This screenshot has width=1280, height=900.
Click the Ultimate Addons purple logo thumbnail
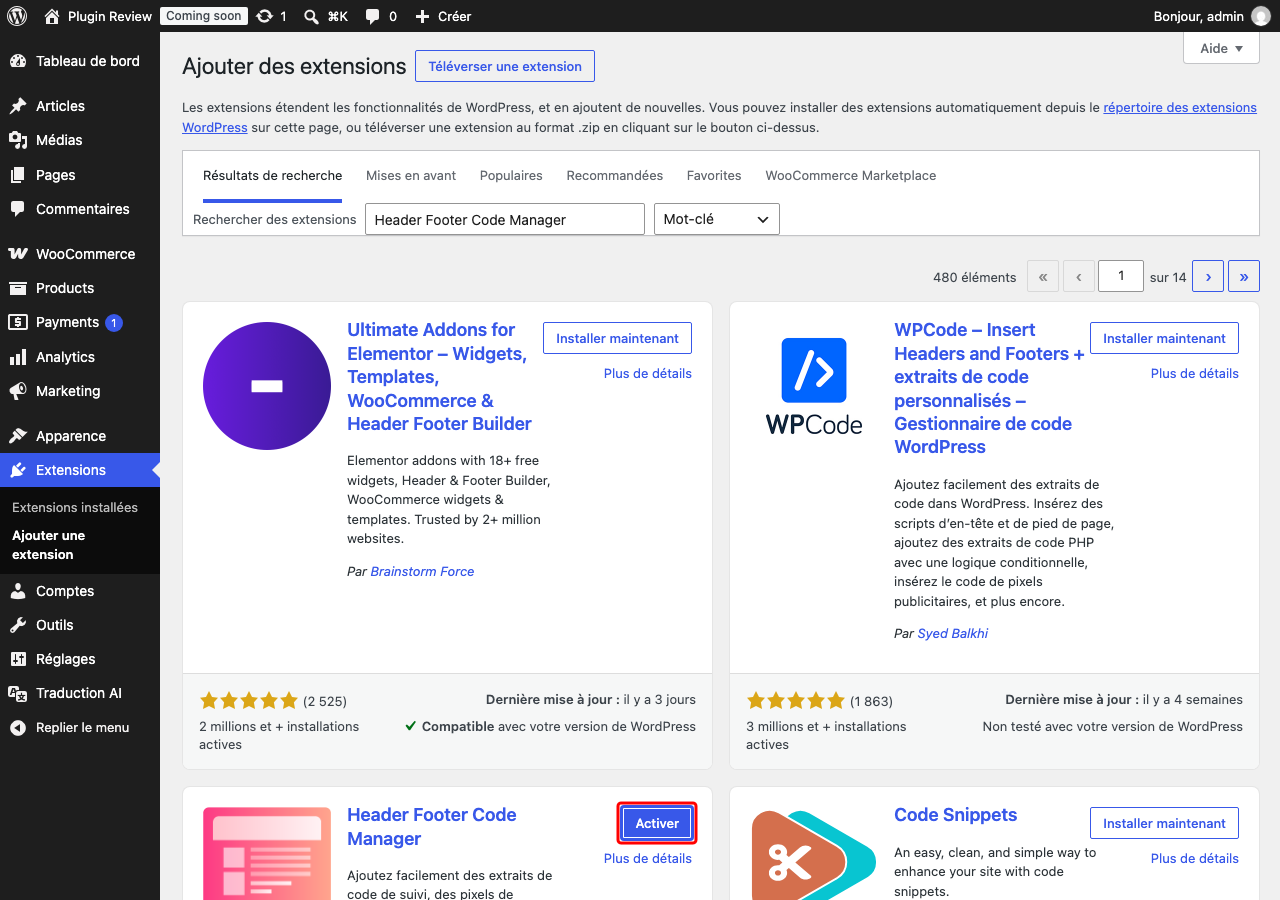pos(267,386)
